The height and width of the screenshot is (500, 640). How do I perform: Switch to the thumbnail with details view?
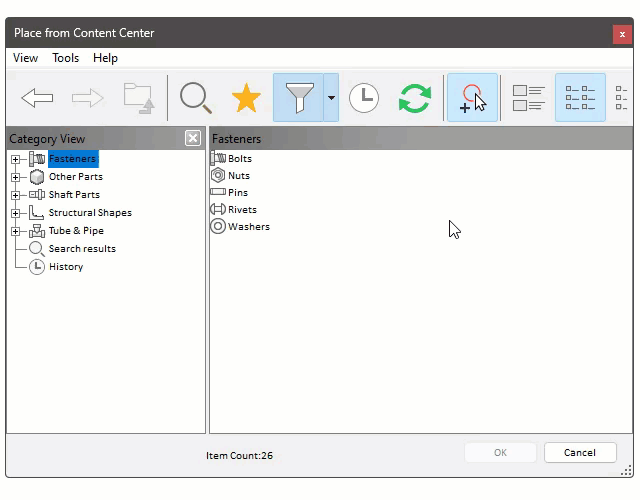529,98
